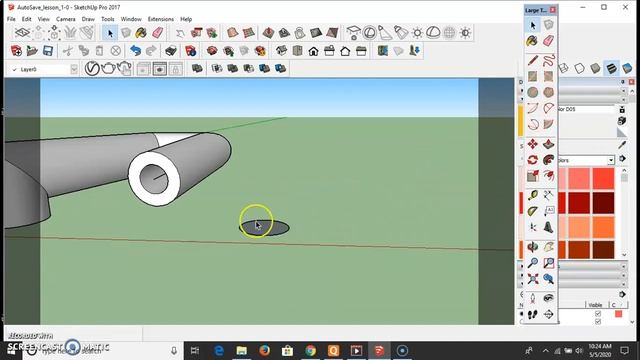Image resolution: width=640 pixels, height=360 pixels.
Task: Switch to Front house-outline view
Action: (x=313, y=51)
